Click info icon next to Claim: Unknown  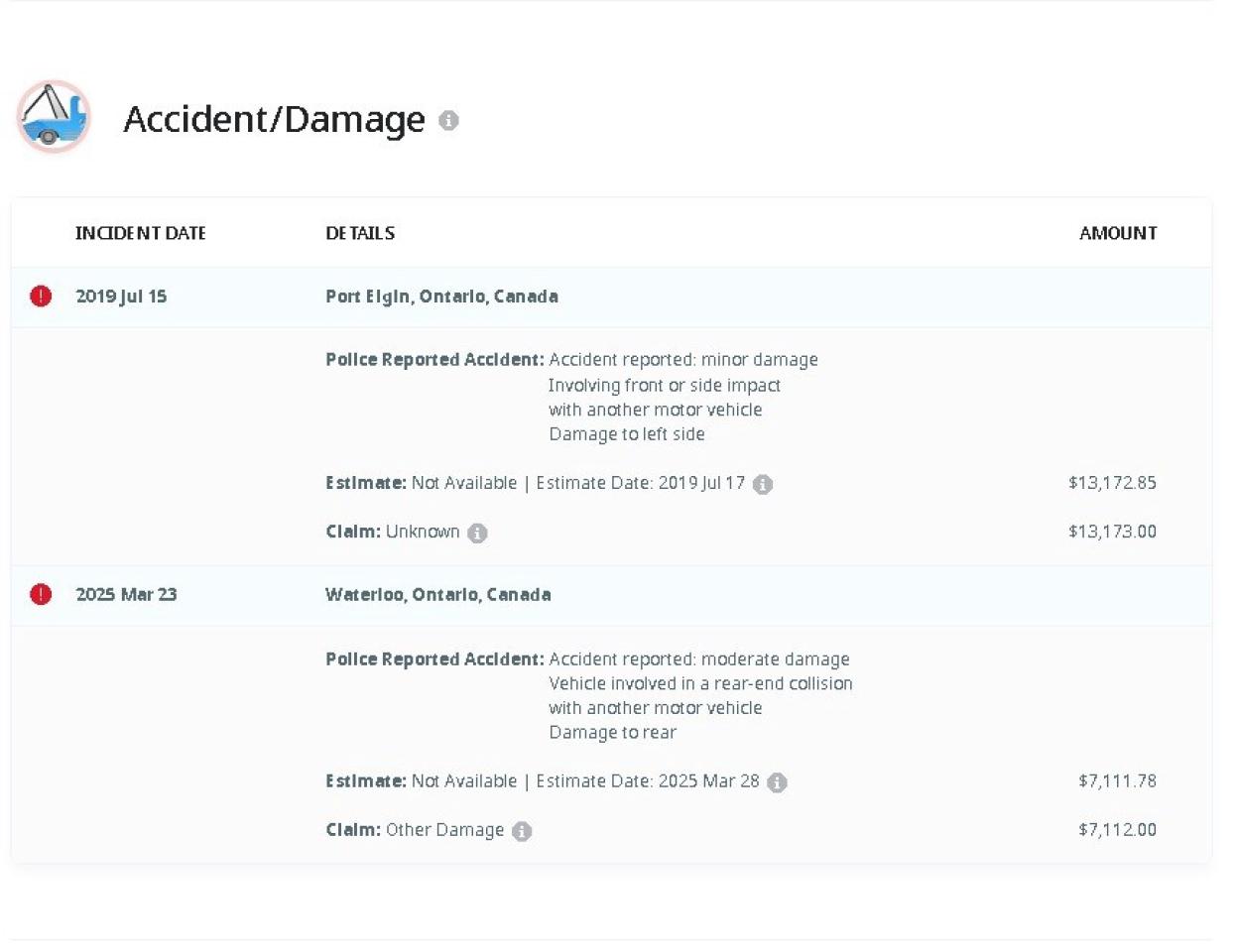pos(477,533)
